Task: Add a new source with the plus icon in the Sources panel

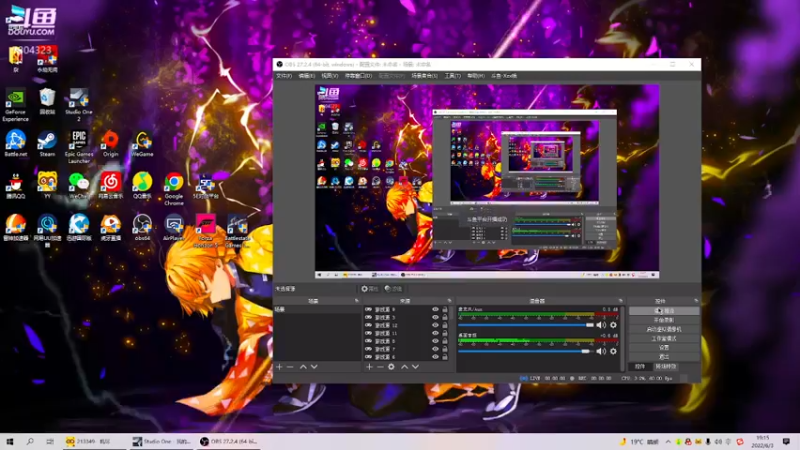Action: click(369, 367)
